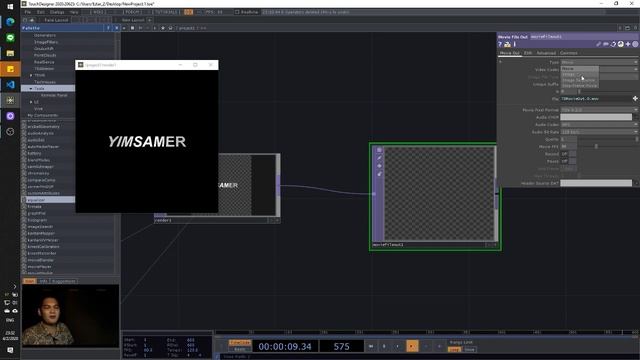Click the New Layout button
Screen dimensions: 640x360
click(x=133, y=20)
